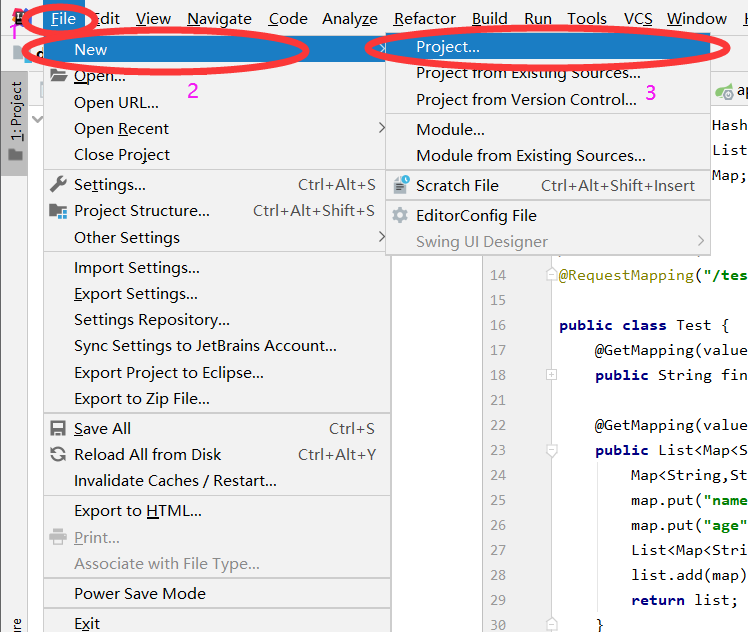748x632 pixels.
Task: Select Exit in File menu
Action: click(x=217, y=622)
